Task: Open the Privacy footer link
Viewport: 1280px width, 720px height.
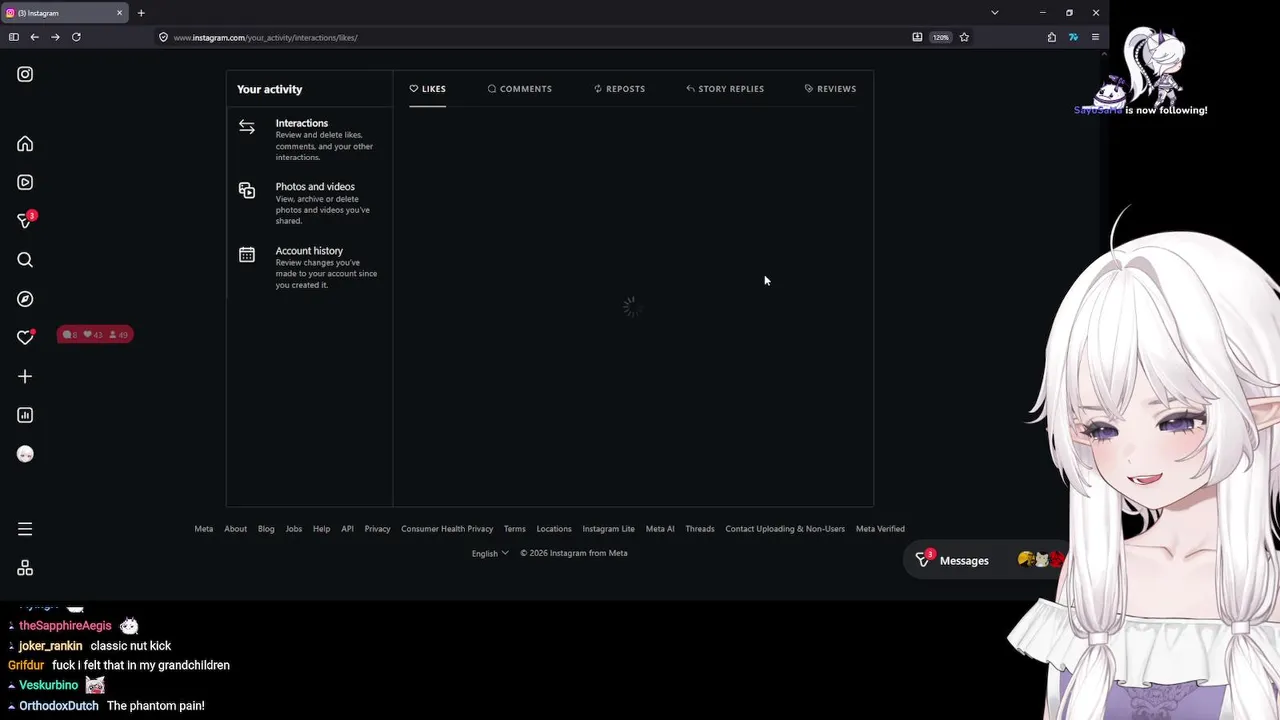Action: [x=377, y=529]
